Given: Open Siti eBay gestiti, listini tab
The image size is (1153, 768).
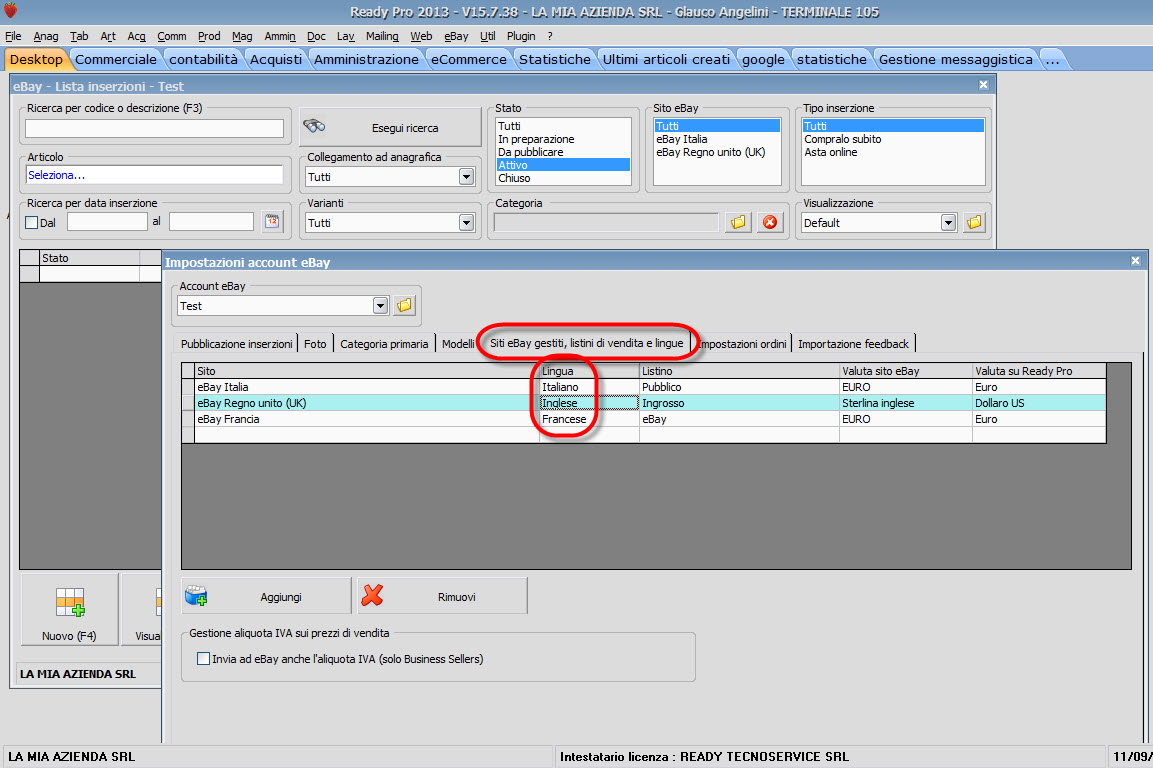Looking at the screenshot, I should 586,343.
